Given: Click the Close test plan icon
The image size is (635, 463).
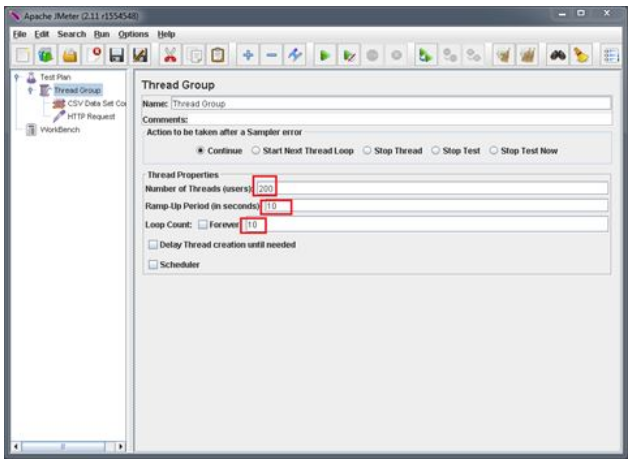Looking at the screenshot, I should tap(94, 55).
